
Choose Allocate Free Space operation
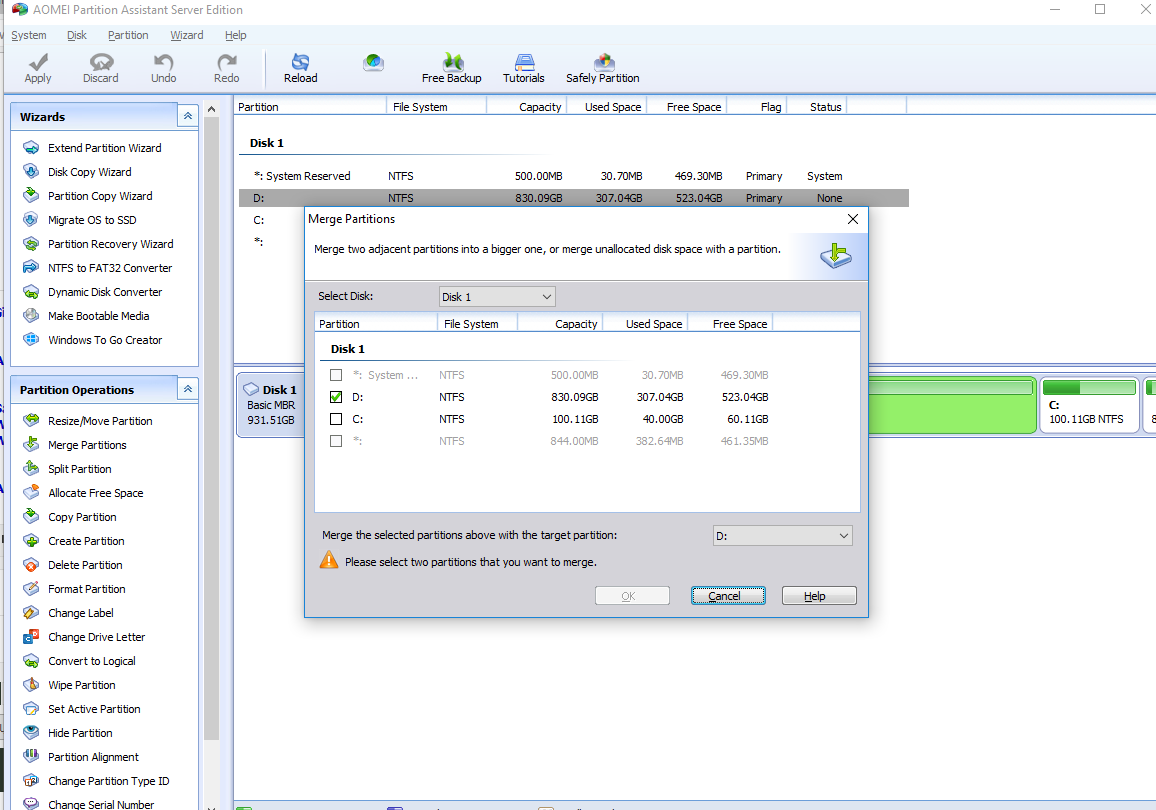[x=95, y=493]
